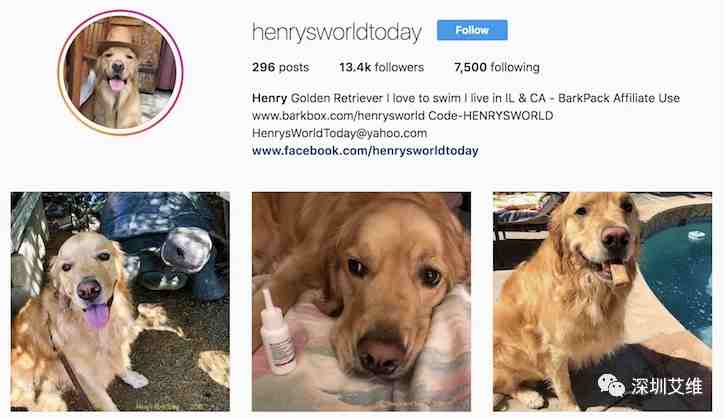The height and width of the screenshot is (419, 727).
Task: Click the 深圳艾维 watermark text
Action: (666, 386)
